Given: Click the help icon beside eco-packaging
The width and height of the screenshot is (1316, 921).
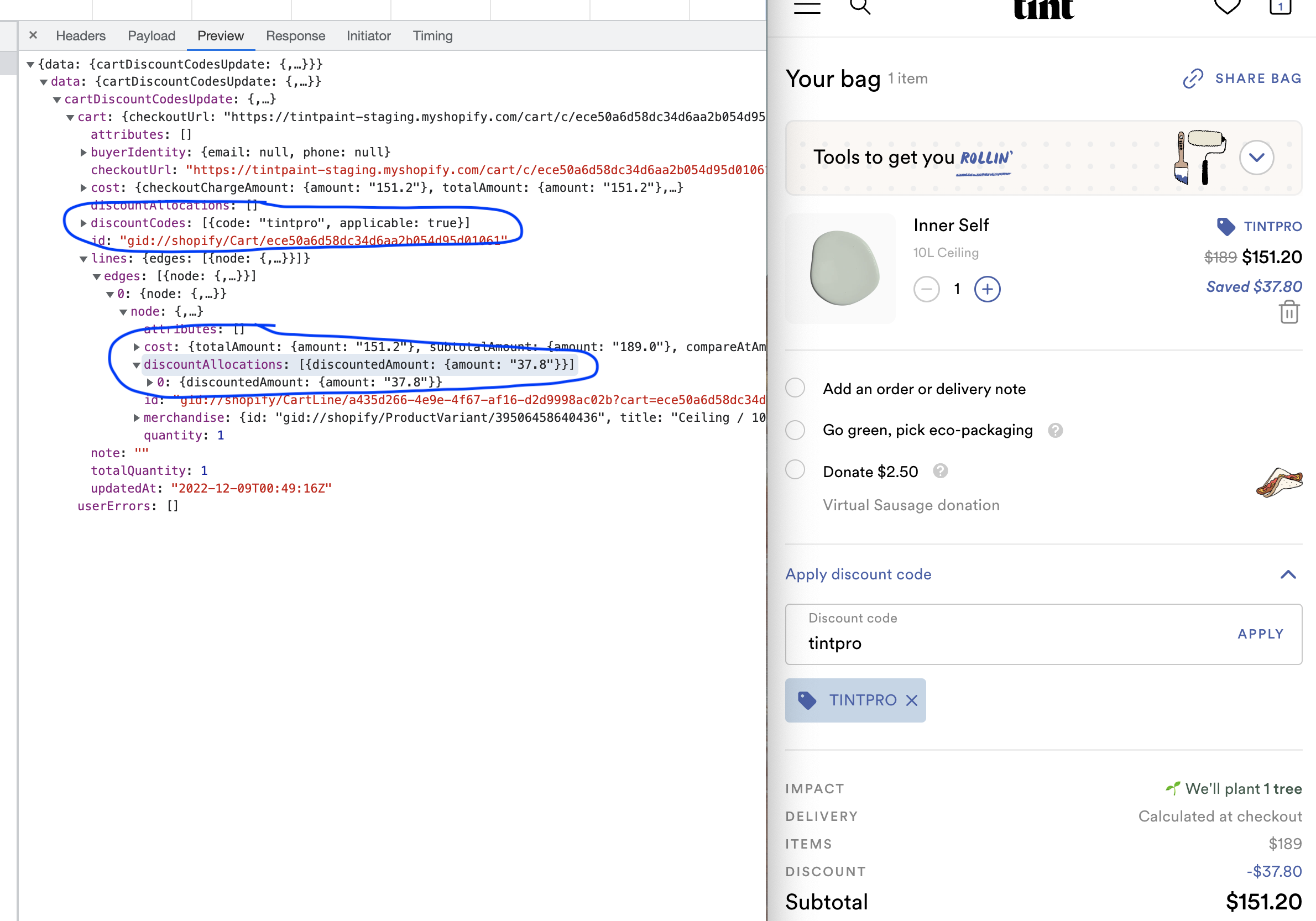Looking at the screenshot, I should pyautogui.click(x=1055, y=431).
